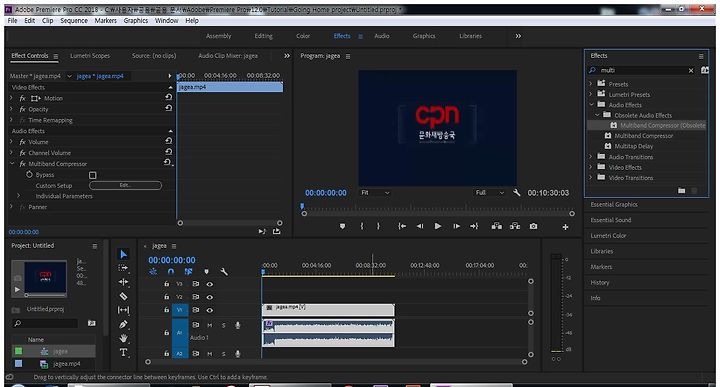Click Export Effect Controls audio icon
Viewport: 720px width, 387px height.
[x=276, y=231]
